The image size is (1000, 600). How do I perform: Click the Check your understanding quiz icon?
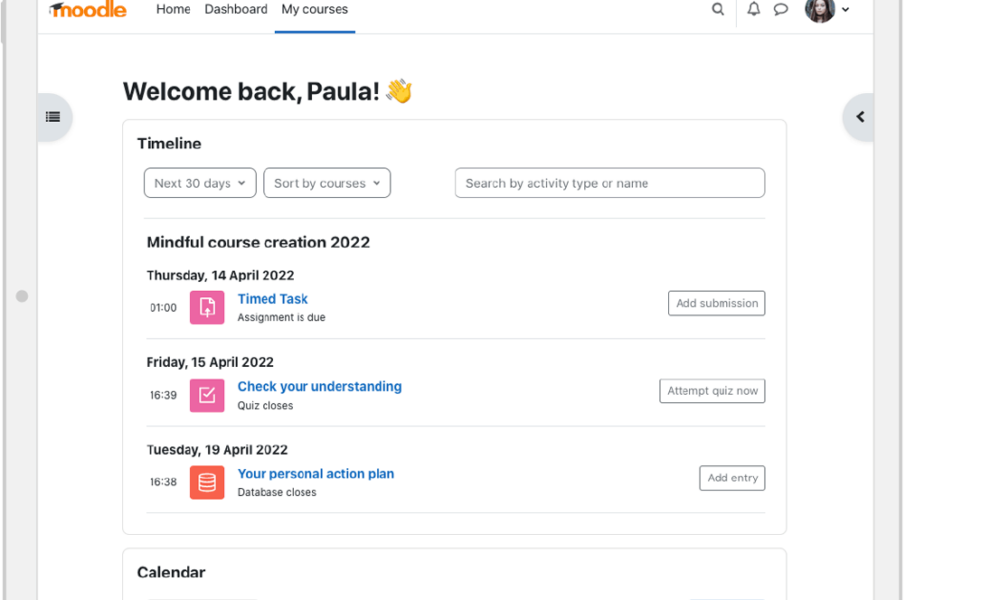(206, 395)
